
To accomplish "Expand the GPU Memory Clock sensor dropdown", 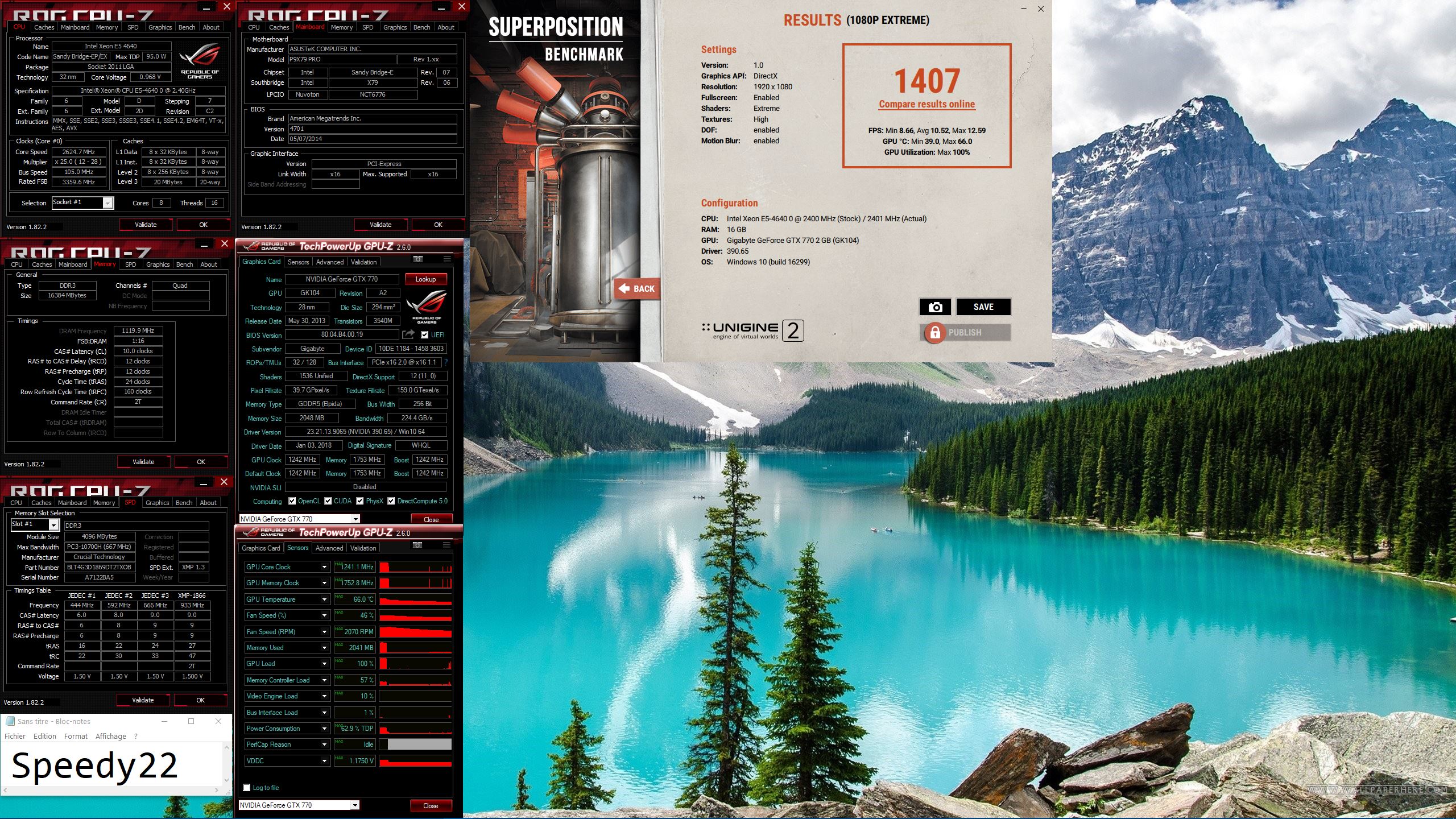I will (324, 583).
